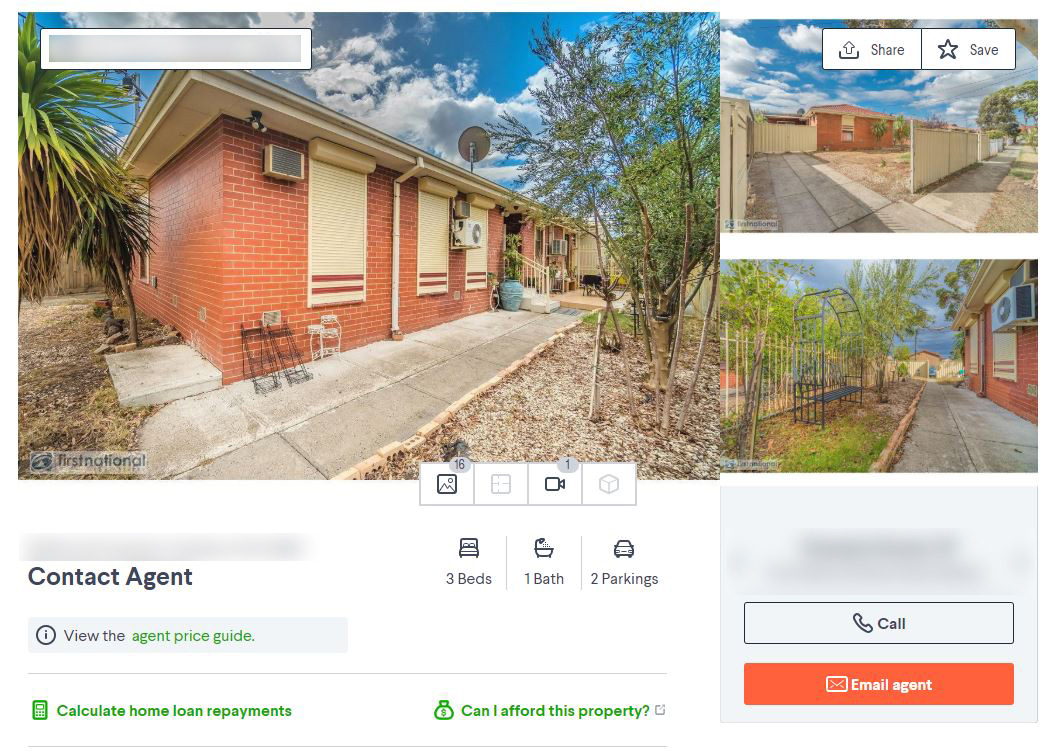1053x751 pixels.
Task: Click the bed icon above 3 Beds
Action: (x=469, y=548)
